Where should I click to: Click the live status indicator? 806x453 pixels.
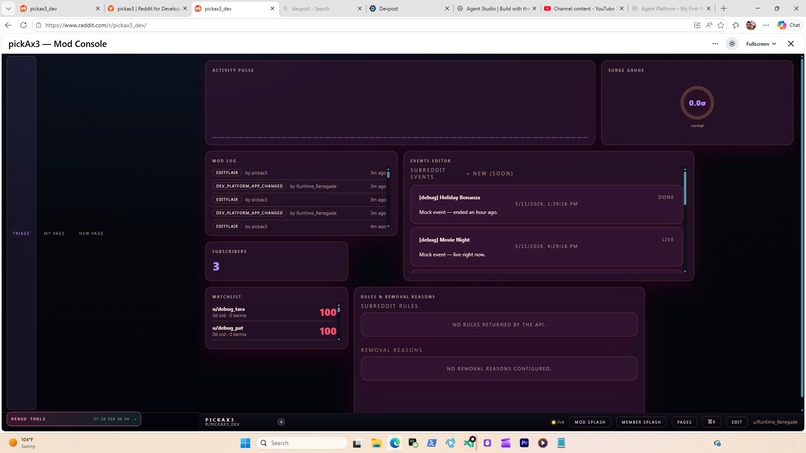pos(558,422)
